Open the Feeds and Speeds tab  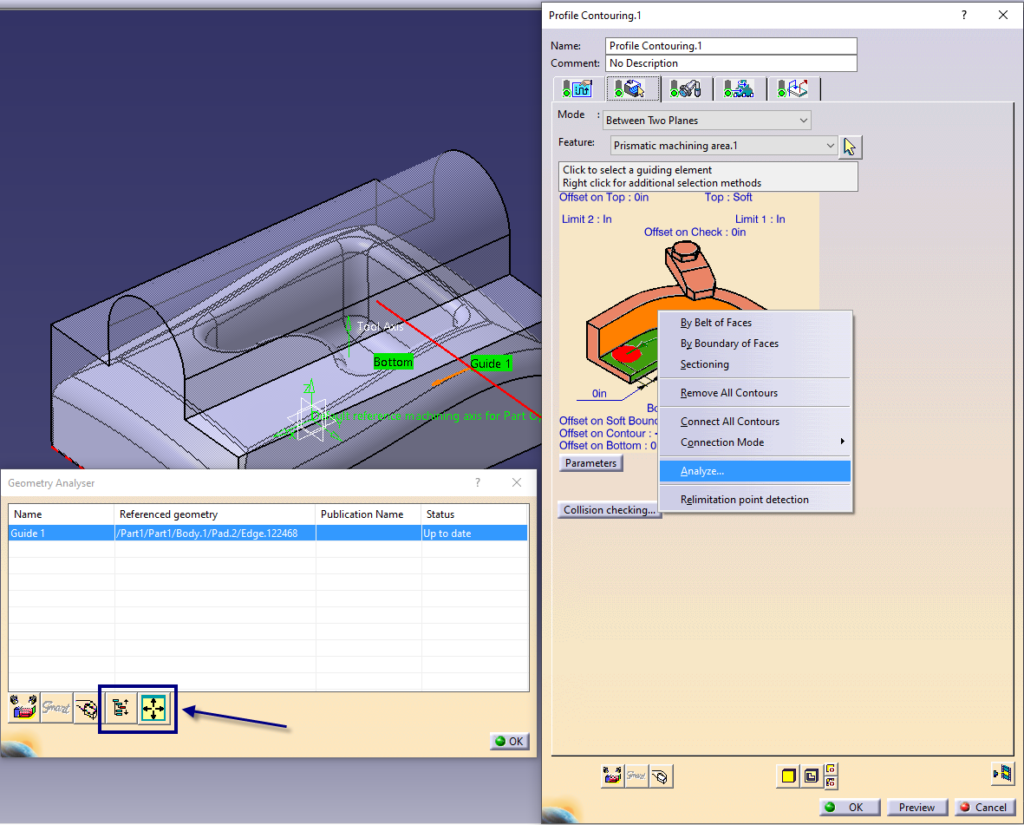pos(739,88)
